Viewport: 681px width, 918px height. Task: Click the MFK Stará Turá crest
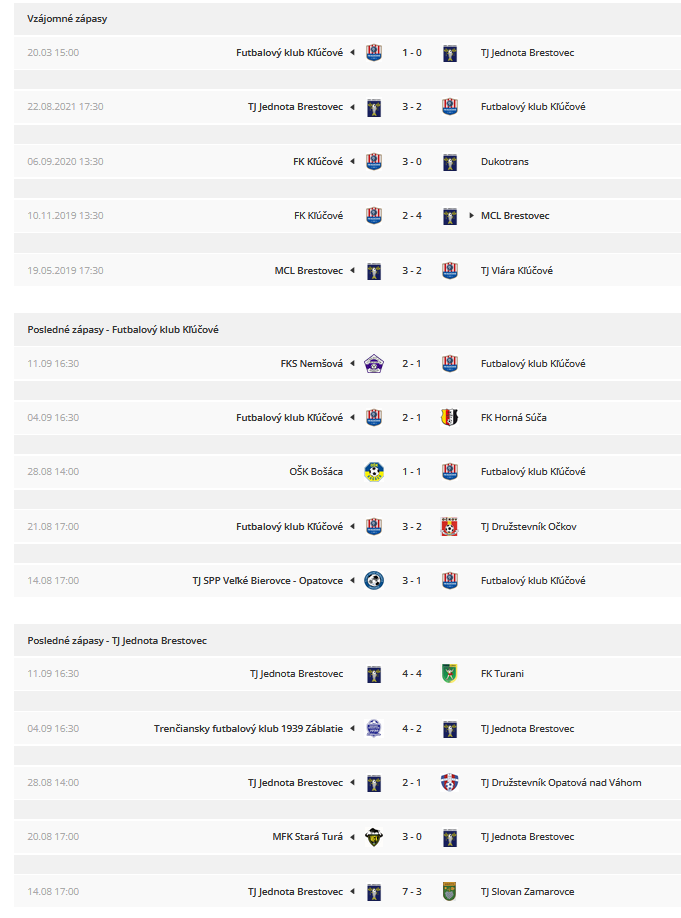tap(374, 837)
